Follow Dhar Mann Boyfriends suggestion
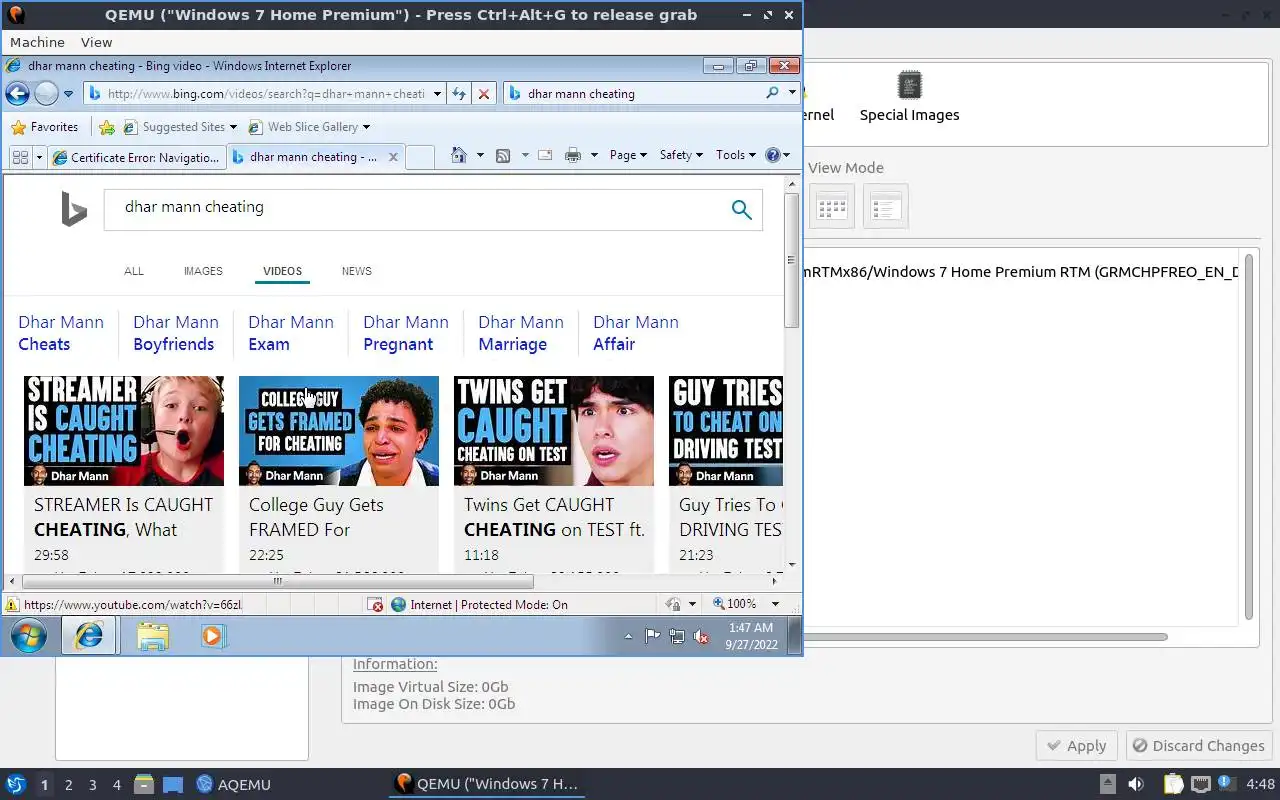The width and height of the screenshot is (1280, 800). 176,333
